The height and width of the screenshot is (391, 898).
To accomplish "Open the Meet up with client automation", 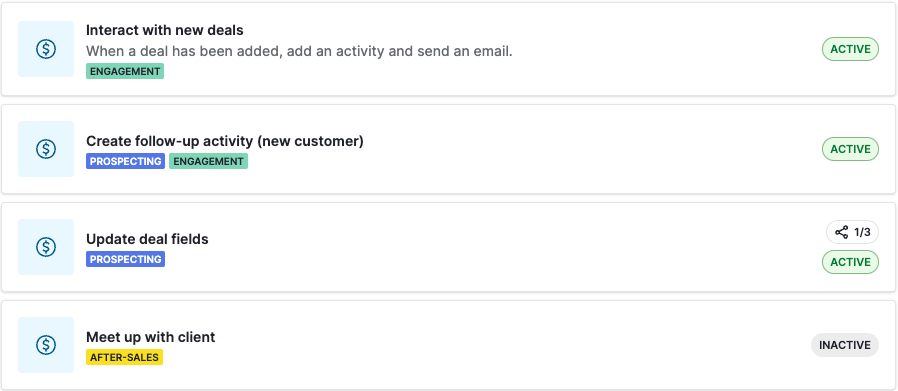I will point(151,337).
